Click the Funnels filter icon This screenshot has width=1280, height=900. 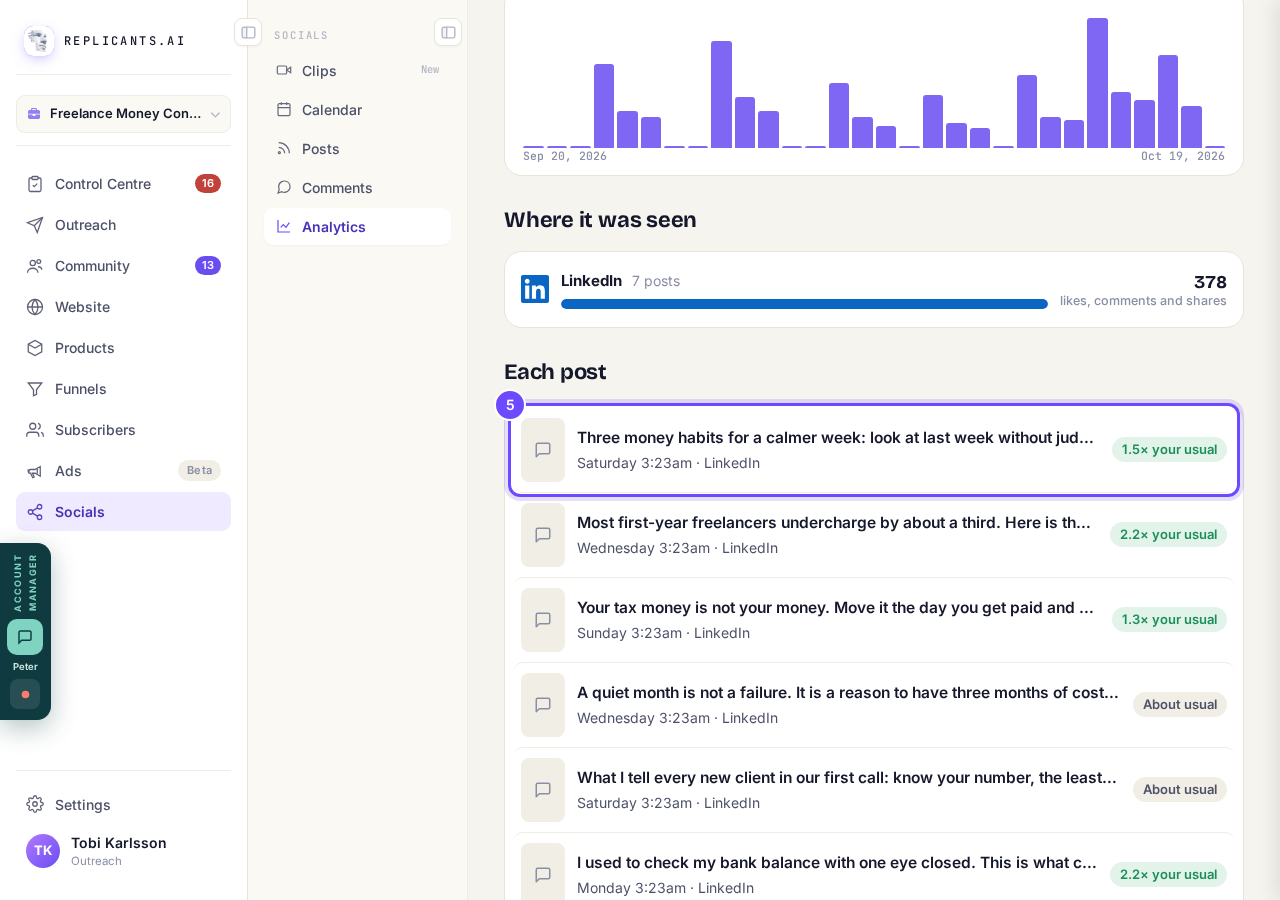[35, 389]
